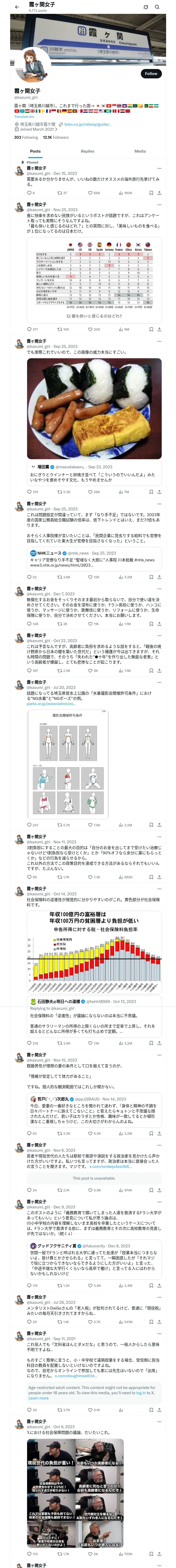Open more menu on the onigiri photo post
The width and height of the screenshot is (176, 1568).
click(159, 342)
